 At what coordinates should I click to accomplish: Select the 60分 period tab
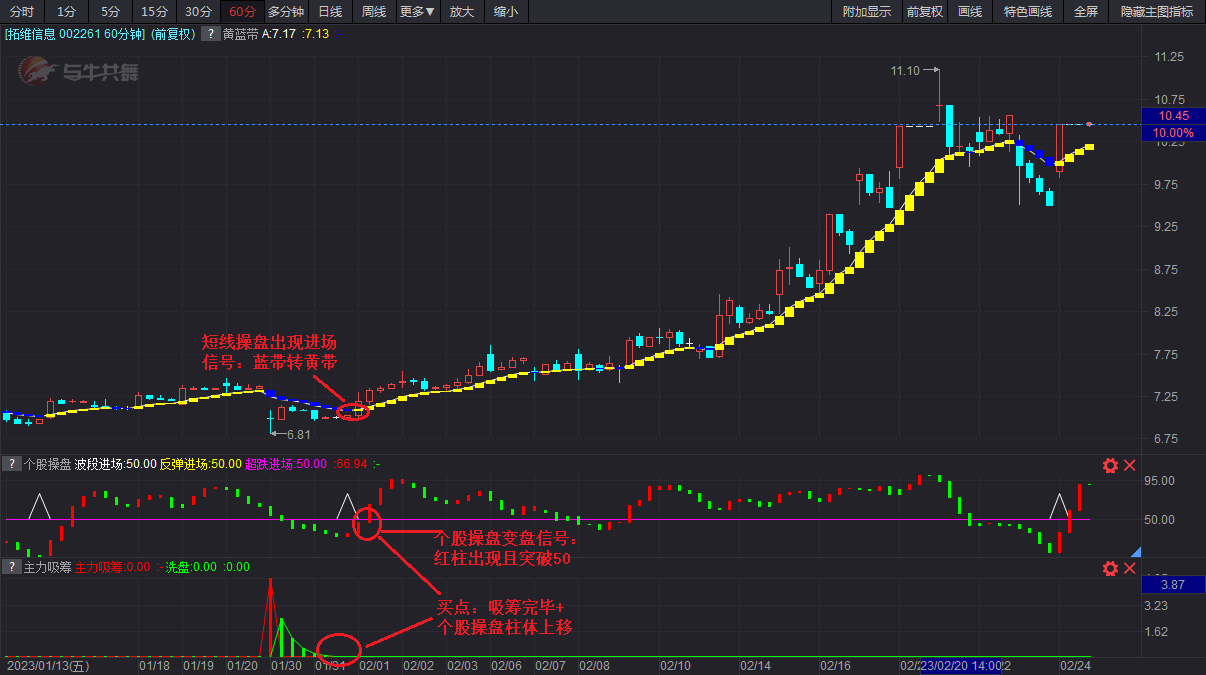point(242,12)
